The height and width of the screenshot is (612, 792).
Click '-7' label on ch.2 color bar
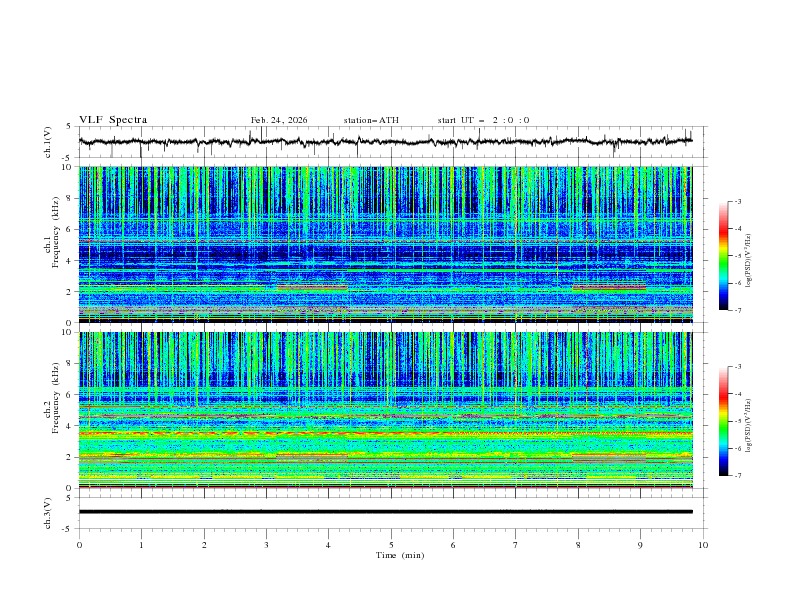click(738, 475)
